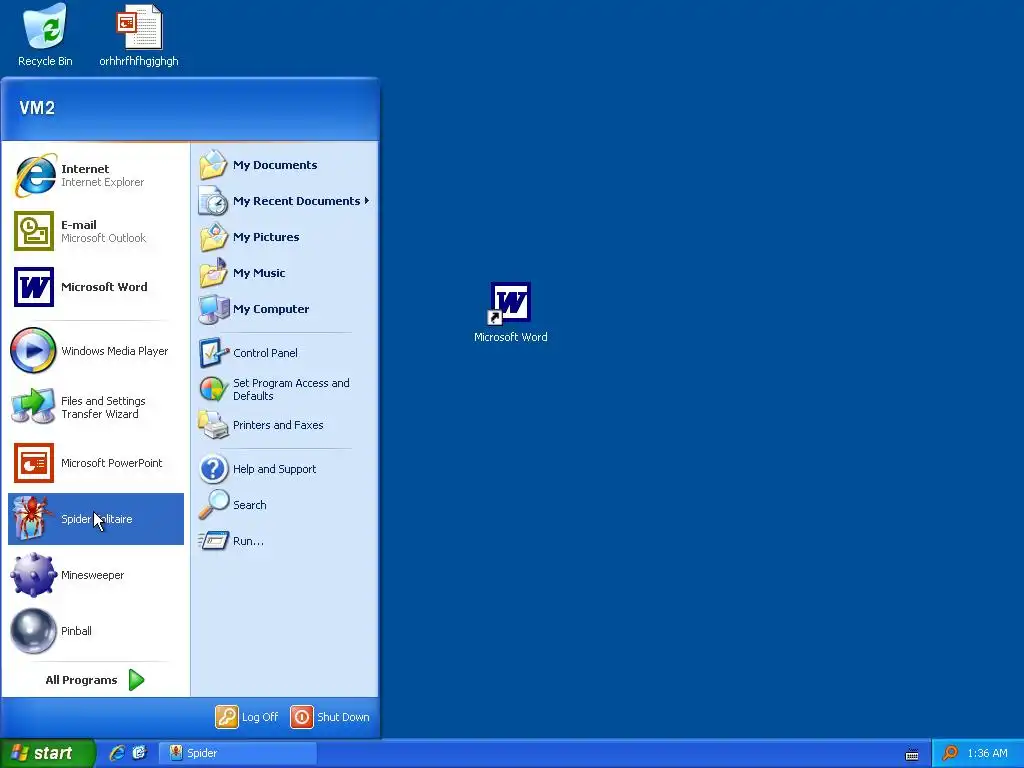Click the "Printers and Faxes" label
This screenshot has height=768, width=1024.
pos(278,425)
